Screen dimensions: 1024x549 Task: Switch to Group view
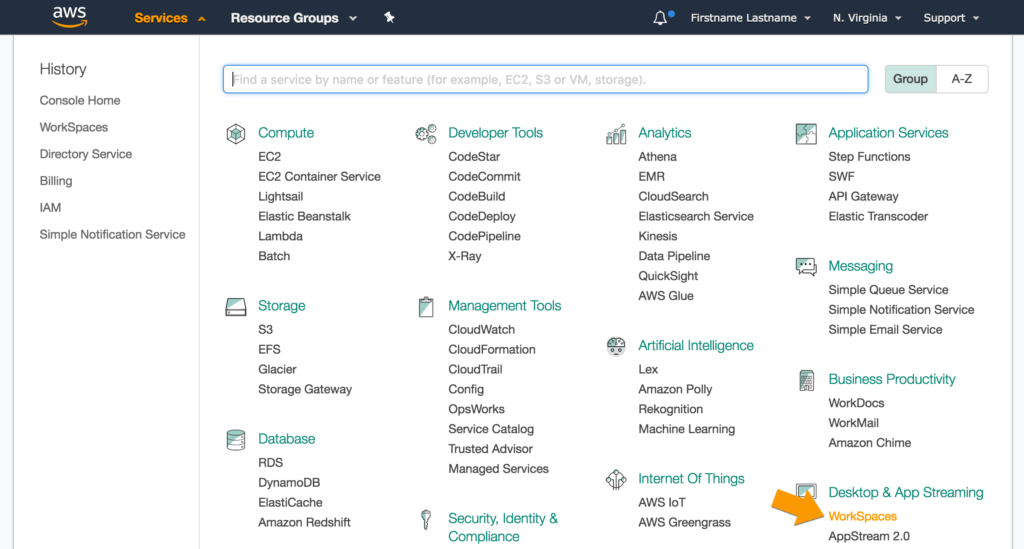910,79
